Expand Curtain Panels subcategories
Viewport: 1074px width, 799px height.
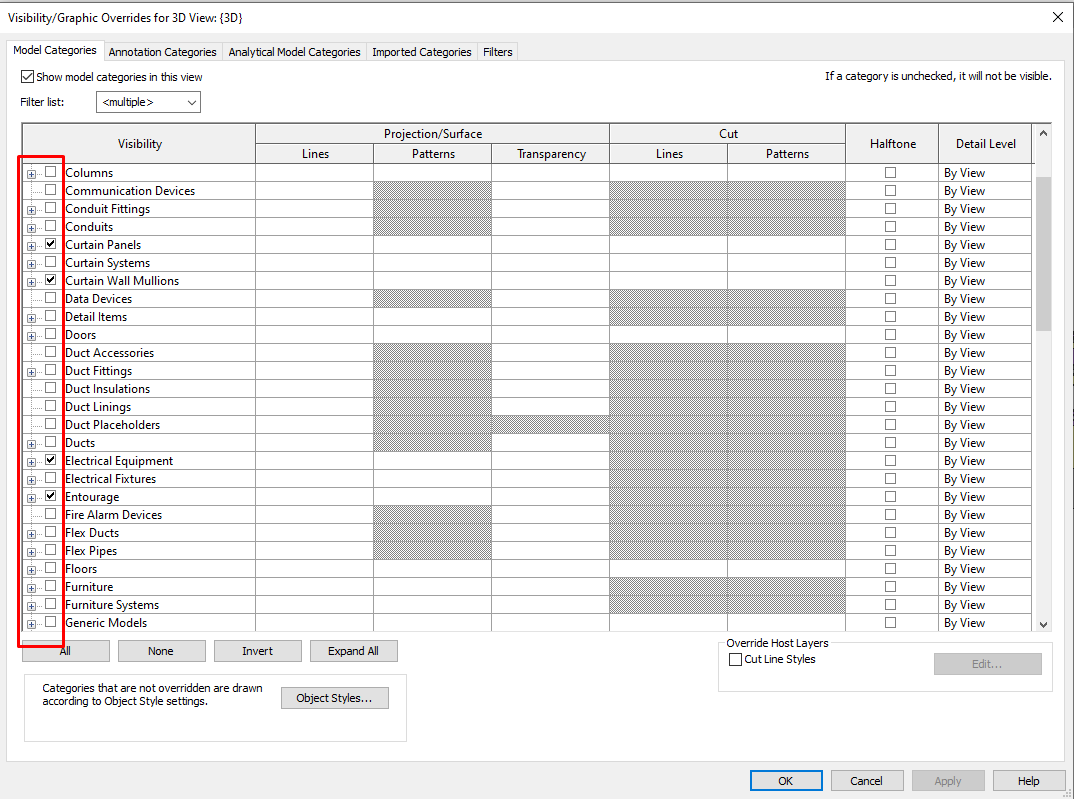coord(32,246)
